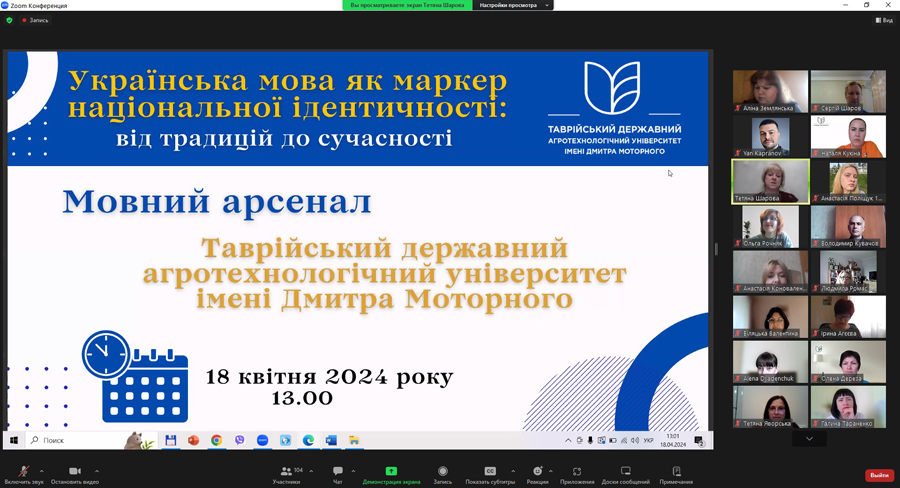
Task: Click Windows Start button in shared screen
Action: coord(14,440)
